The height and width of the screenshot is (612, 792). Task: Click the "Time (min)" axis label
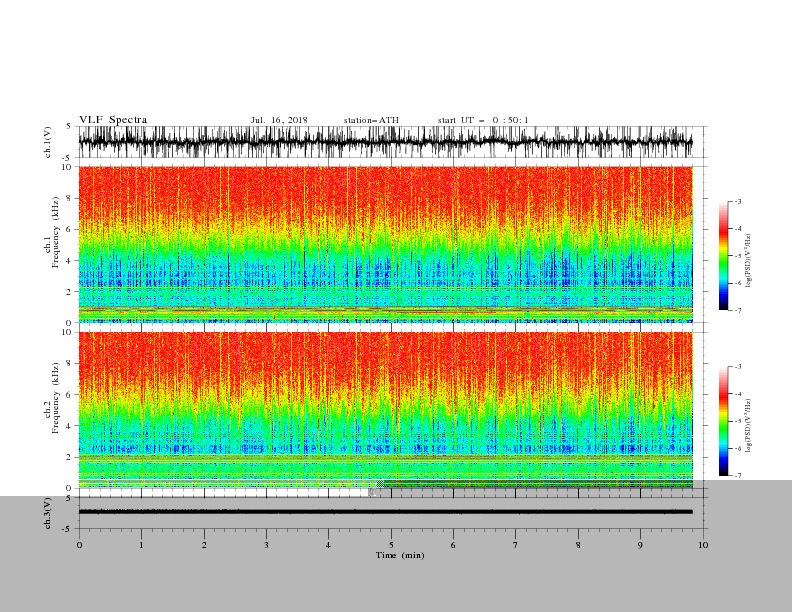tap(400, 555)
